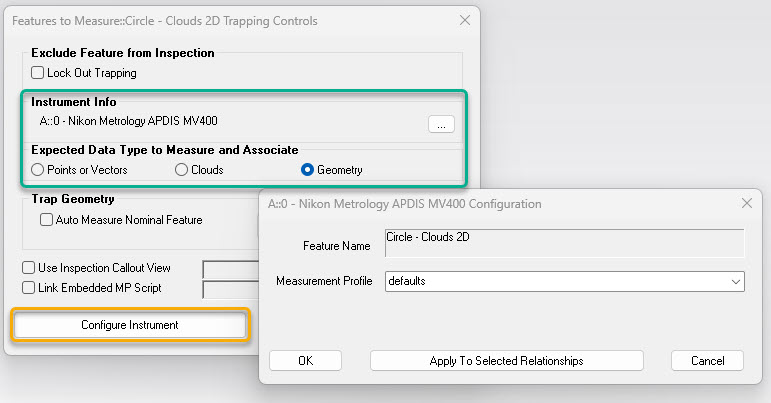771x403 pixels.
Task: Toggle Use Inspection Callout View checkbox
Action: click(29, 268)
